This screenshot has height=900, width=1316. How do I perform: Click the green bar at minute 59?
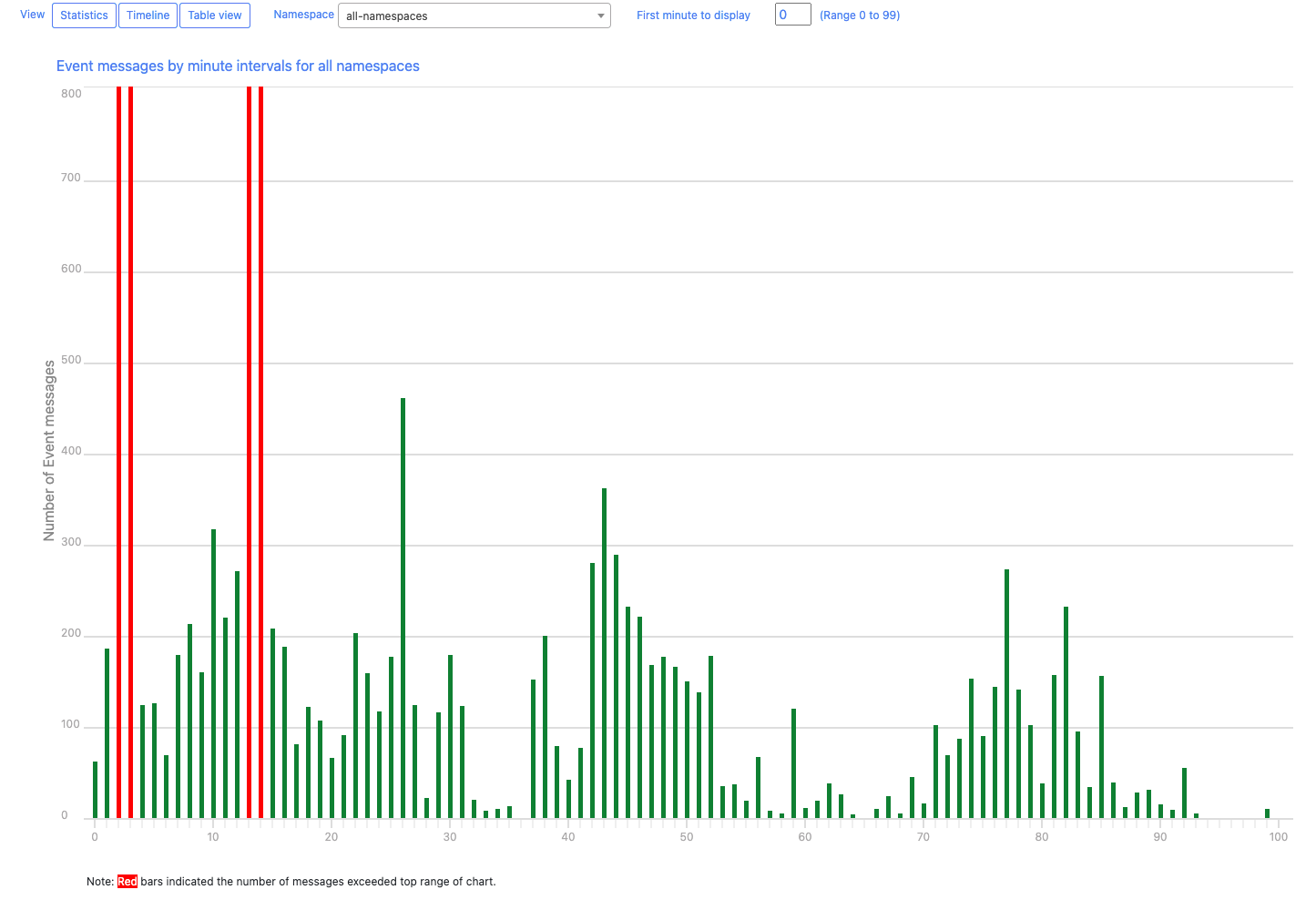[793, 763]
